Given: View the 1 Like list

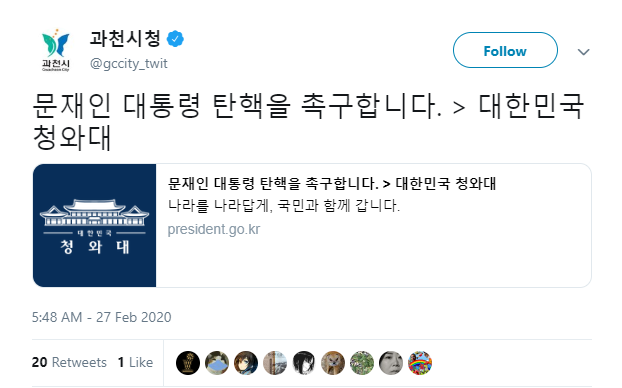Looking at the screenshot, I should pos(135,362).
